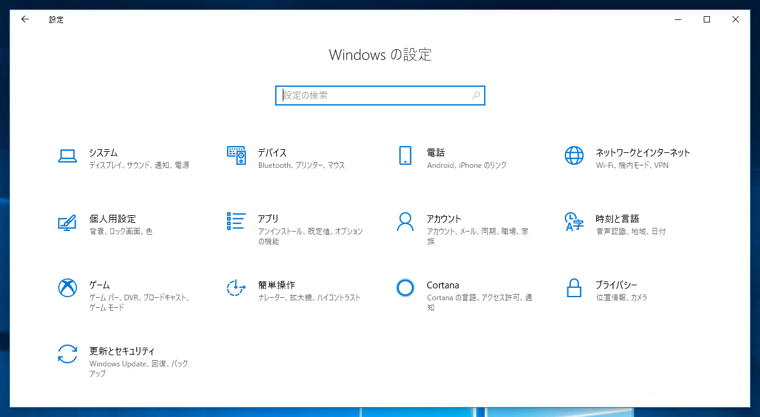760x417 pixels.
Task: Open the 更新とセキュリティ sync arrows icon
Action: coord(67,354)
